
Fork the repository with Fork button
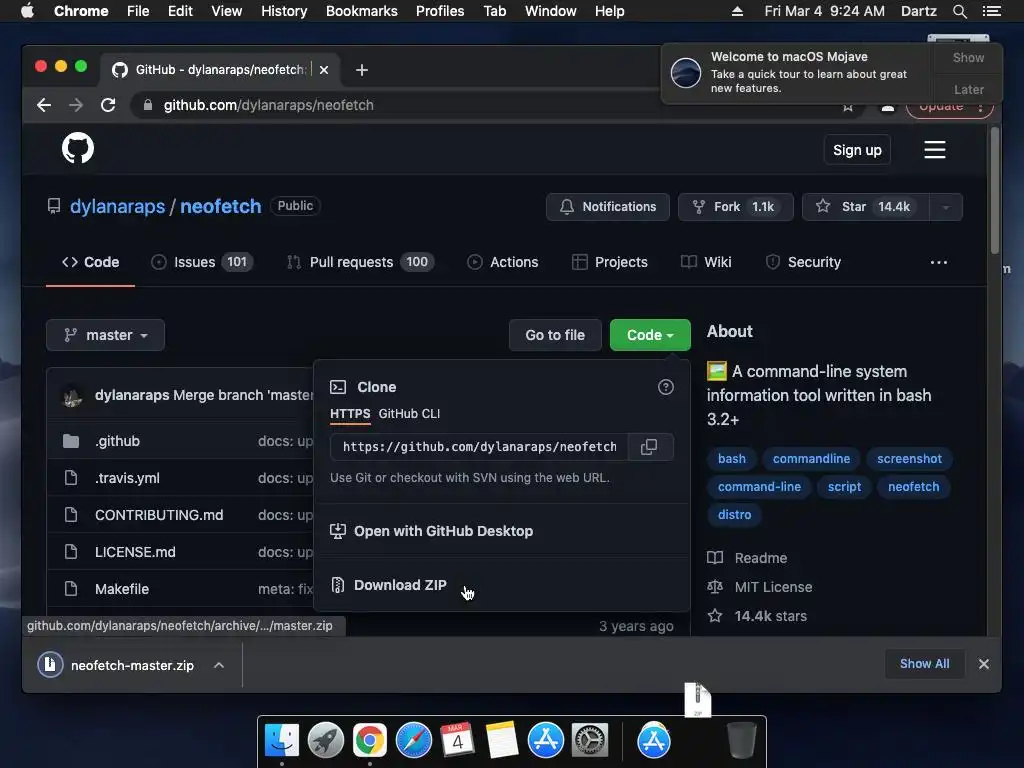point(736,207)
